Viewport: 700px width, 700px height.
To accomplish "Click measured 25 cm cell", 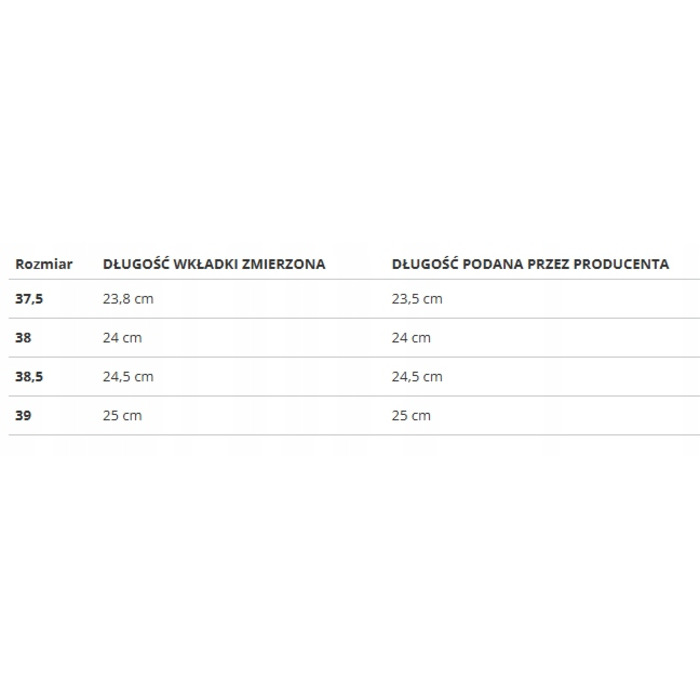I will (122, 415).
